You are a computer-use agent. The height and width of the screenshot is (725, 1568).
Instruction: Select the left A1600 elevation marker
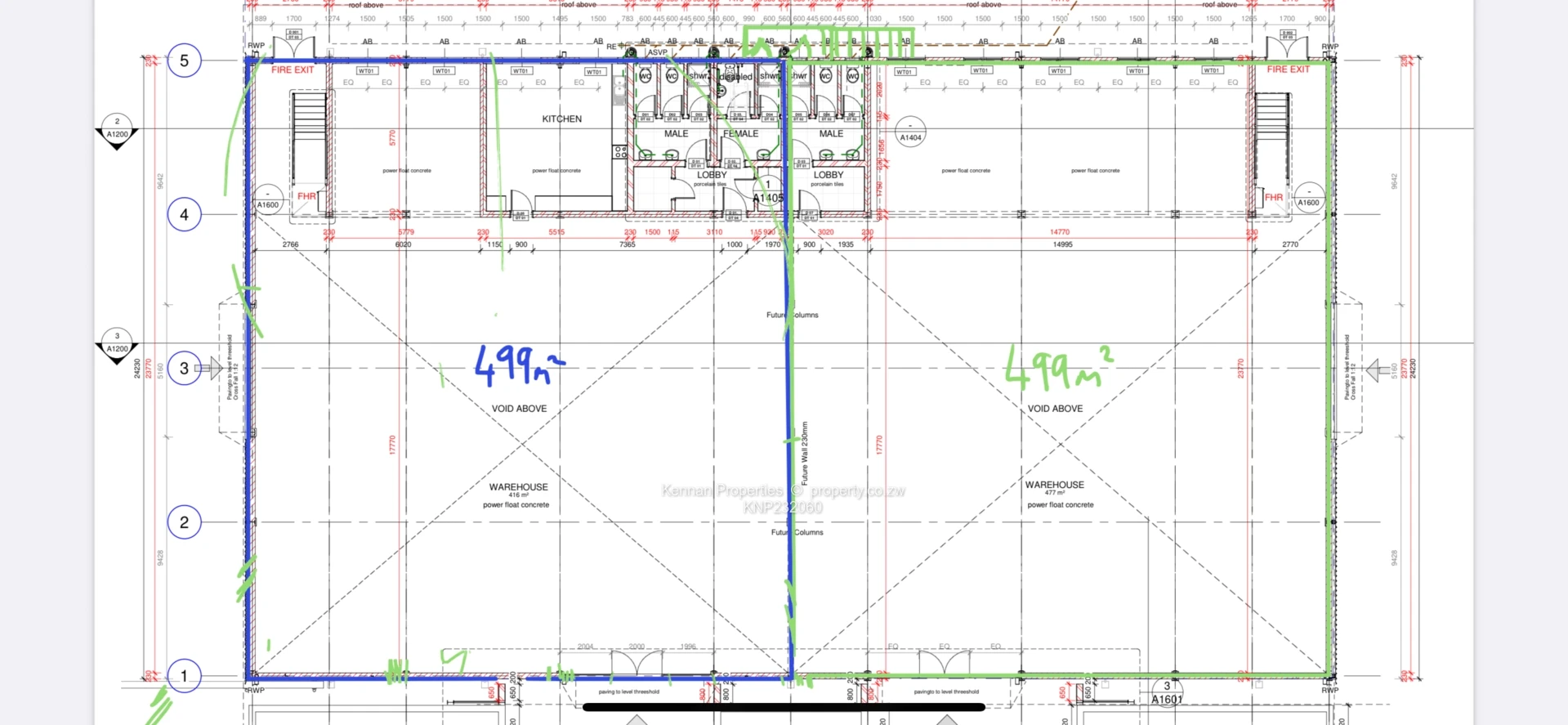(x=268, y=200)
